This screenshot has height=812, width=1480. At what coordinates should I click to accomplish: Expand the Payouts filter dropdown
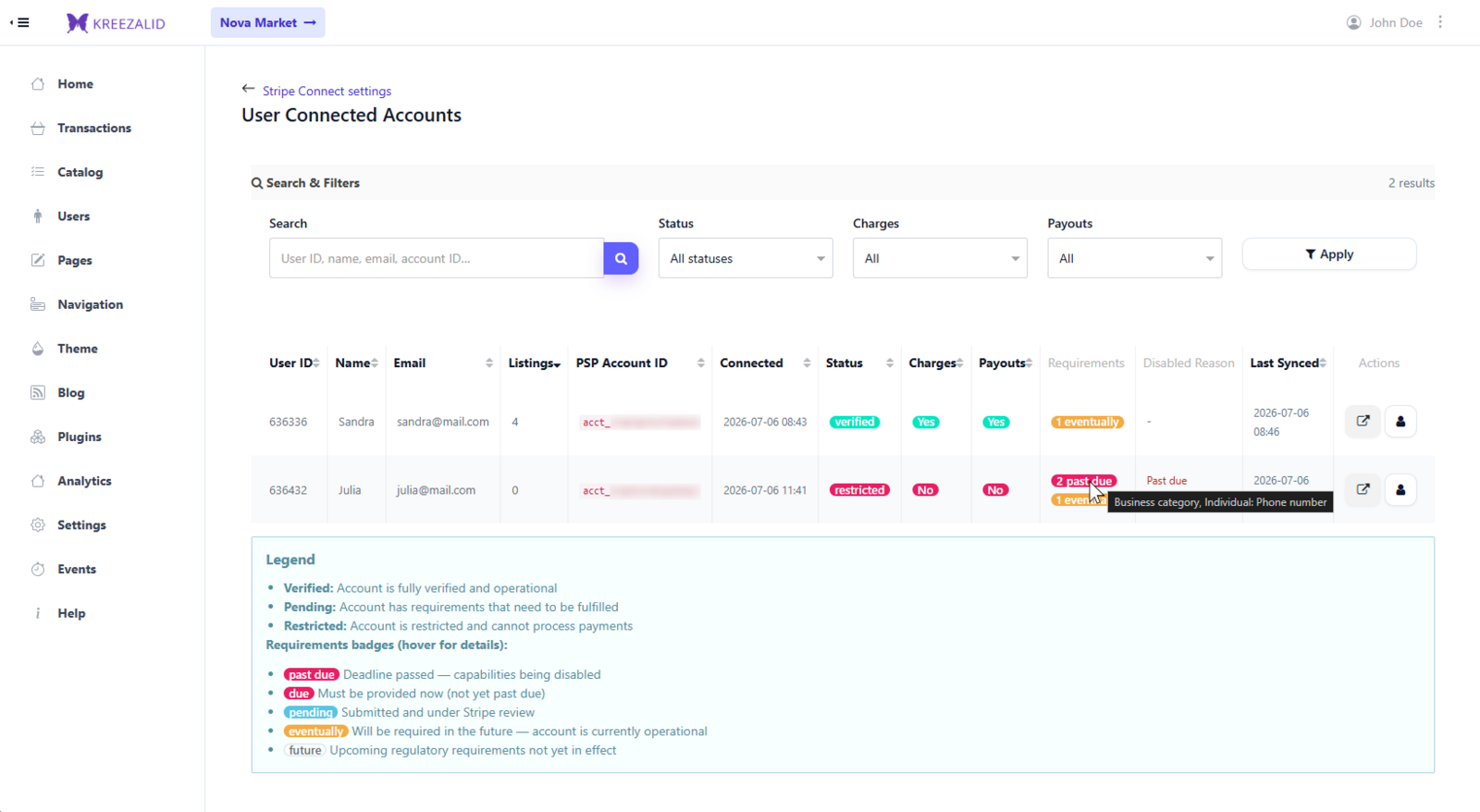[1134, 258]
